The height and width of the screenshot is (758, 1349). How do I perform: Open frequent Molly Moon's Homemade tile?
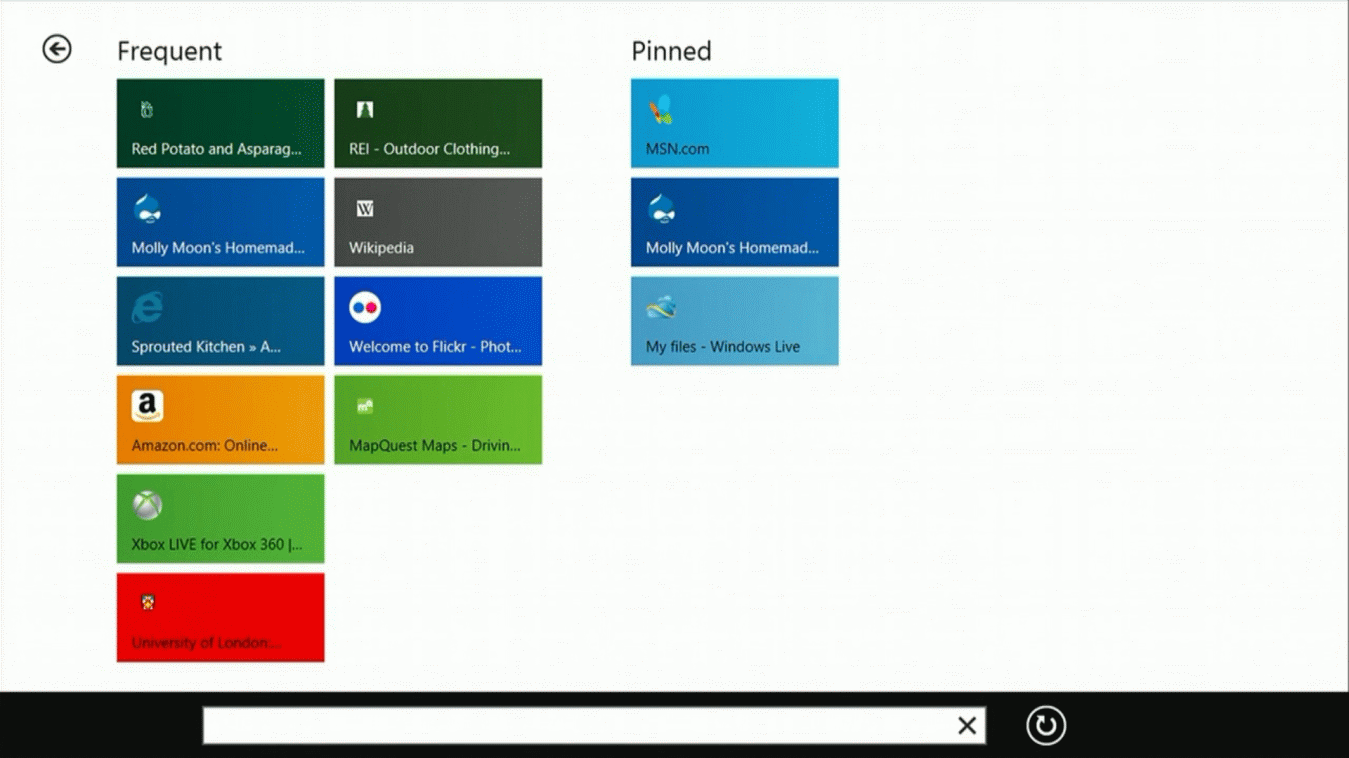pos(220,222)
